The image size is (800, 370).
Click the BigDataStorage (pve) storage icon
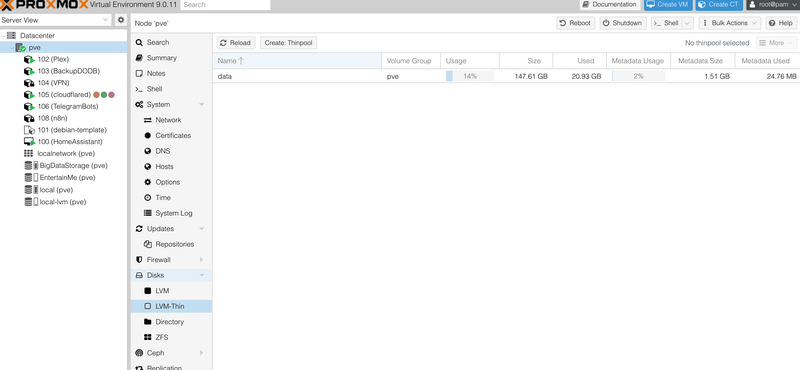coord(31,166)
